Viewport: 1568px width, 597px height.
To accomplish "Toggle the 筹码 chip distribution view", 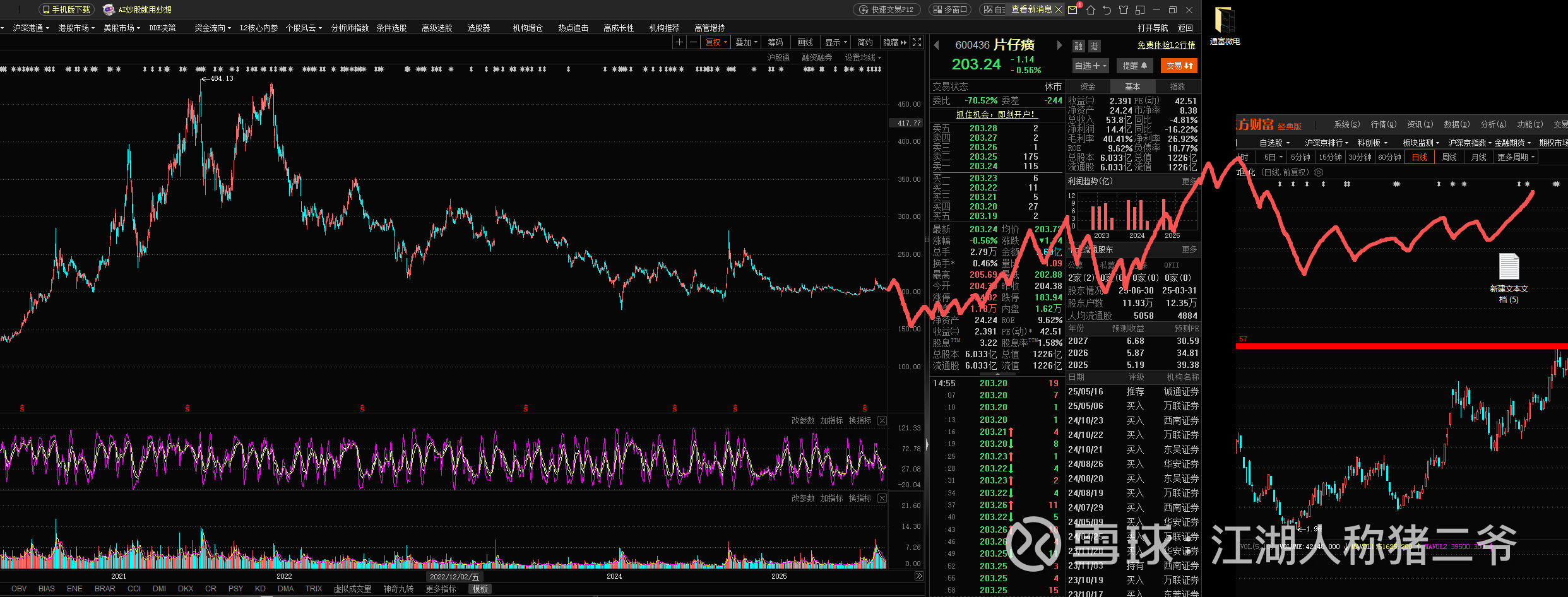I will pos(776,42).
